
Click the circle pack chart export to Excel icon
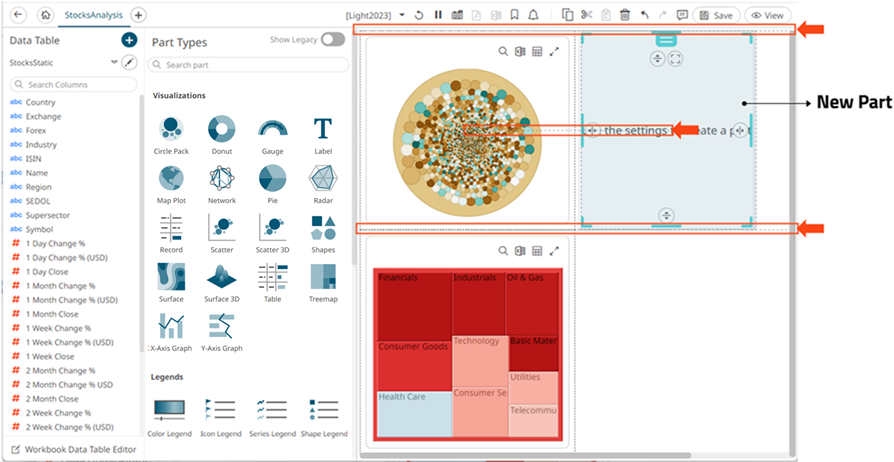pos(520,51)
